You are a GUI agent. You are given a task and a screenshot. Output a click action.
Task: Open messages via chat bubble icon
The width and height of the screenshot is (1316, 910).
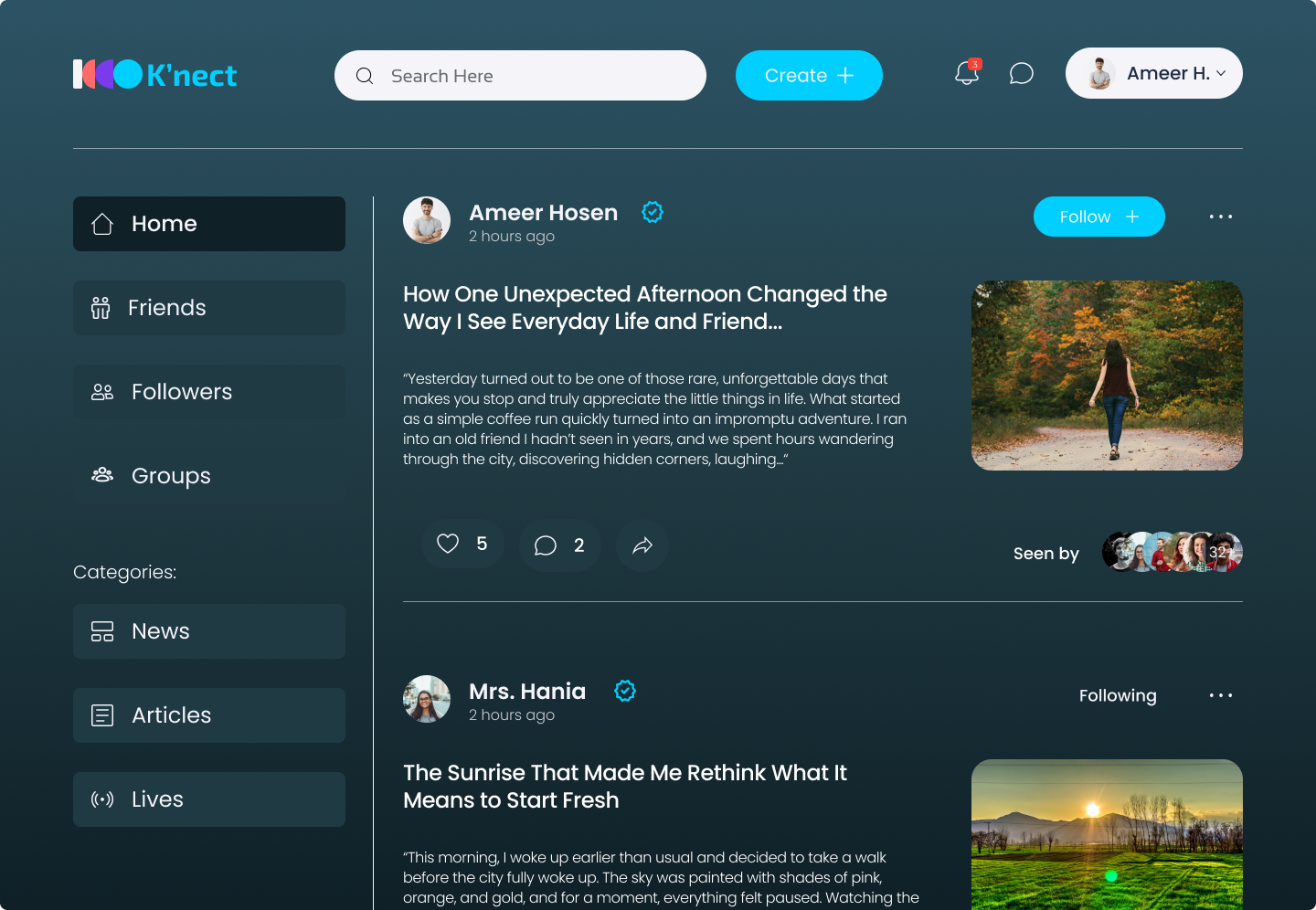coord(1021,73)
